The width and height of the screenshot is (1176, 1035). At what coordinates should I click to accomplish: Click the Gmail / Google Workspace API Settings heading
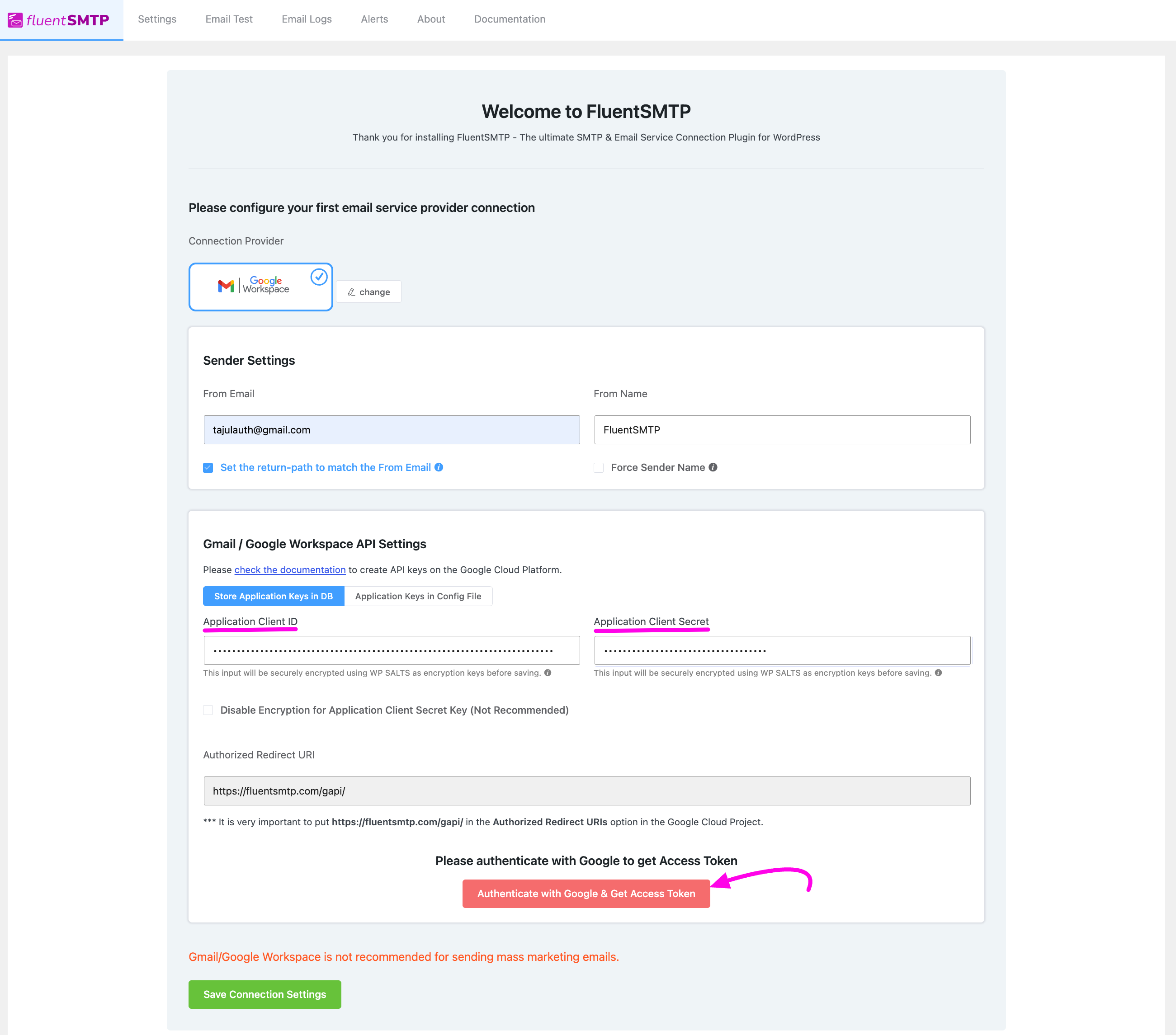pos(315,544)
